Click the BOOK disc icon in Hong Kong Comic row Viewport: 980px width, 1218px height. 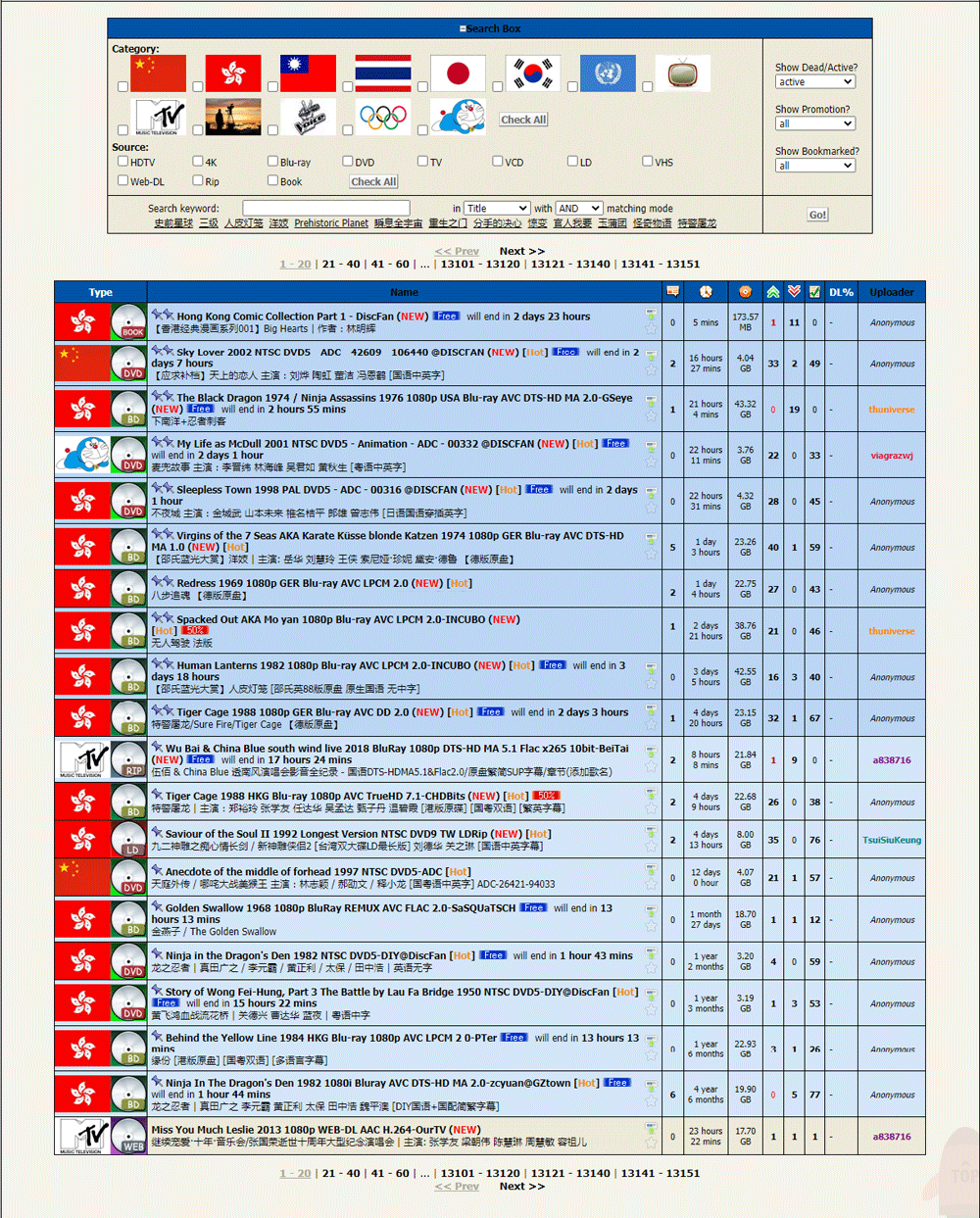coord(128,321)
